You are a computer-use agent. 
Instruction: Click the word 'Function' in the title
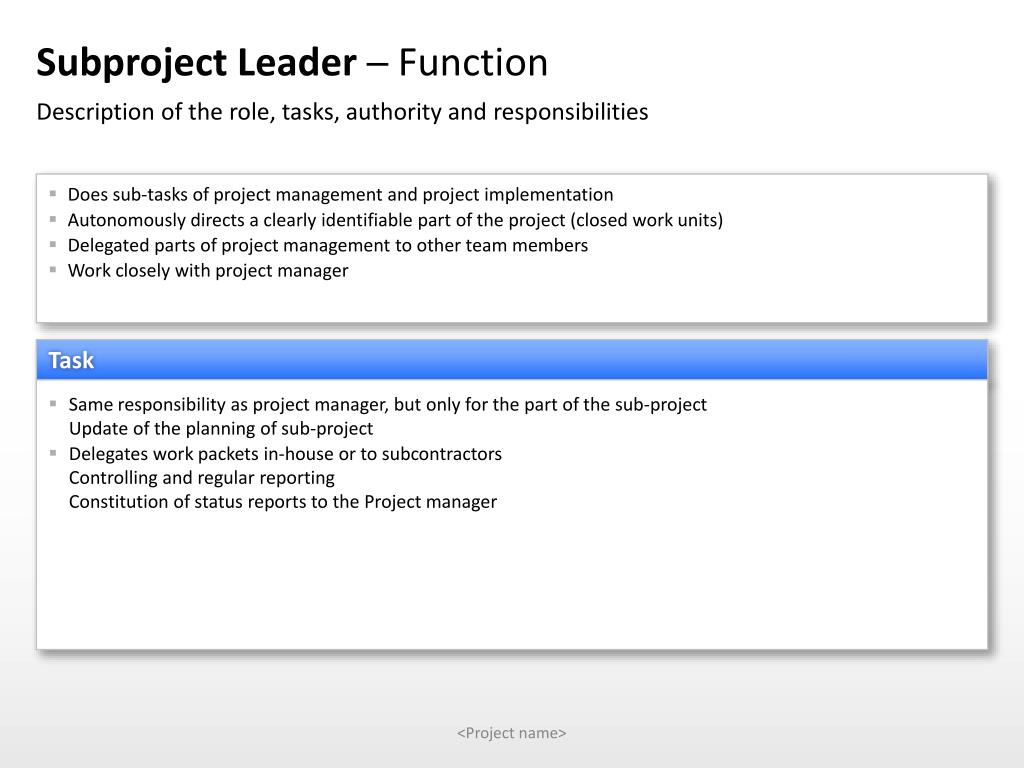point(473,64)
